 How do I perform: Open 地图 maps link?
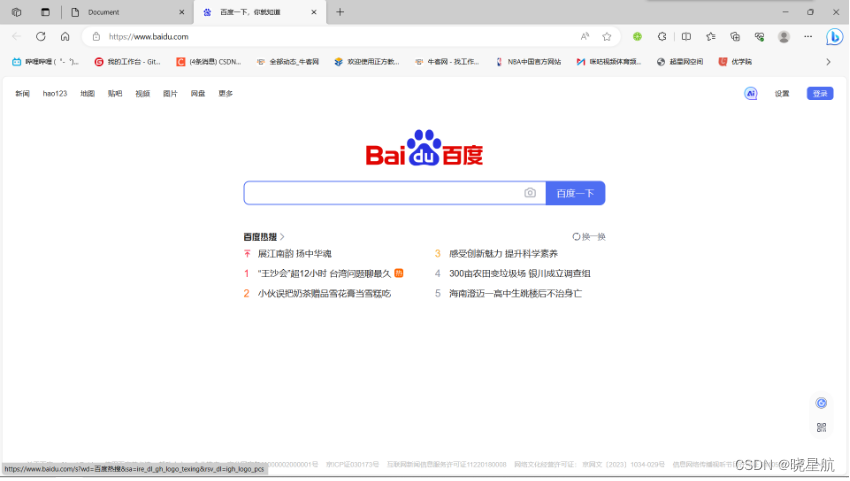click(x=87, y=93)
